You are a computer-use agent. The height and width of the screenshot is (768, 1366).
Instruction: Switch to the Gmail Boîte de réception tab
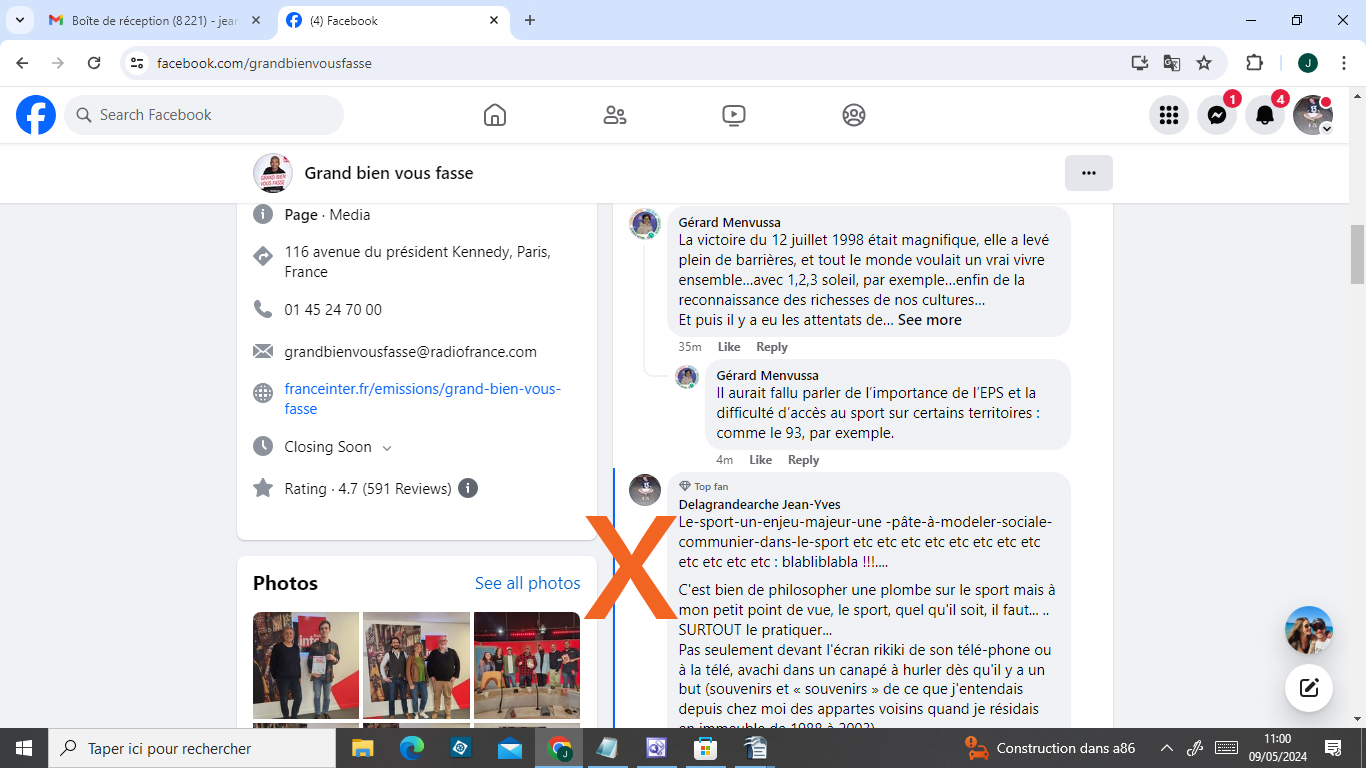point(155,20)
